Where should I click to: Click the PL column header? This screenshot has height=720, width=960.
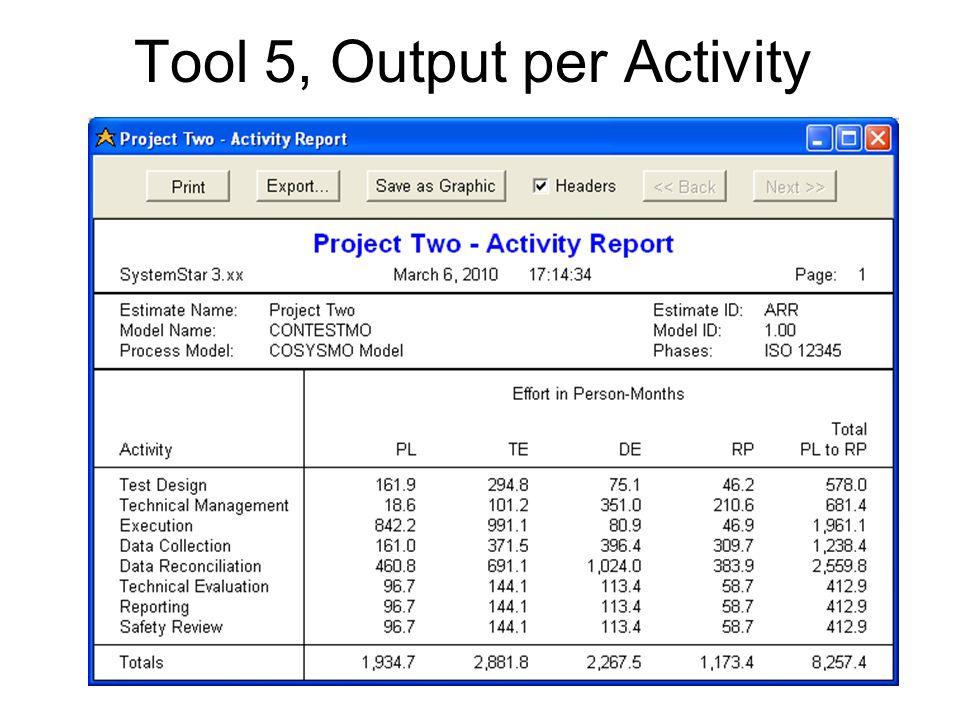pyautogui.click(x=405, y=449)
